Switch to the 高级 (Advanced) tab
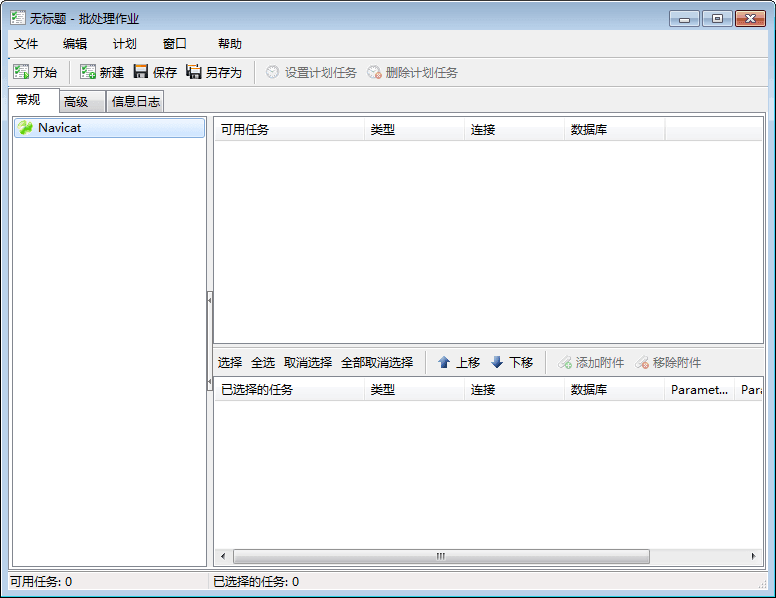The height and width of the screenshot is (598, 776). tap(76, 101)
